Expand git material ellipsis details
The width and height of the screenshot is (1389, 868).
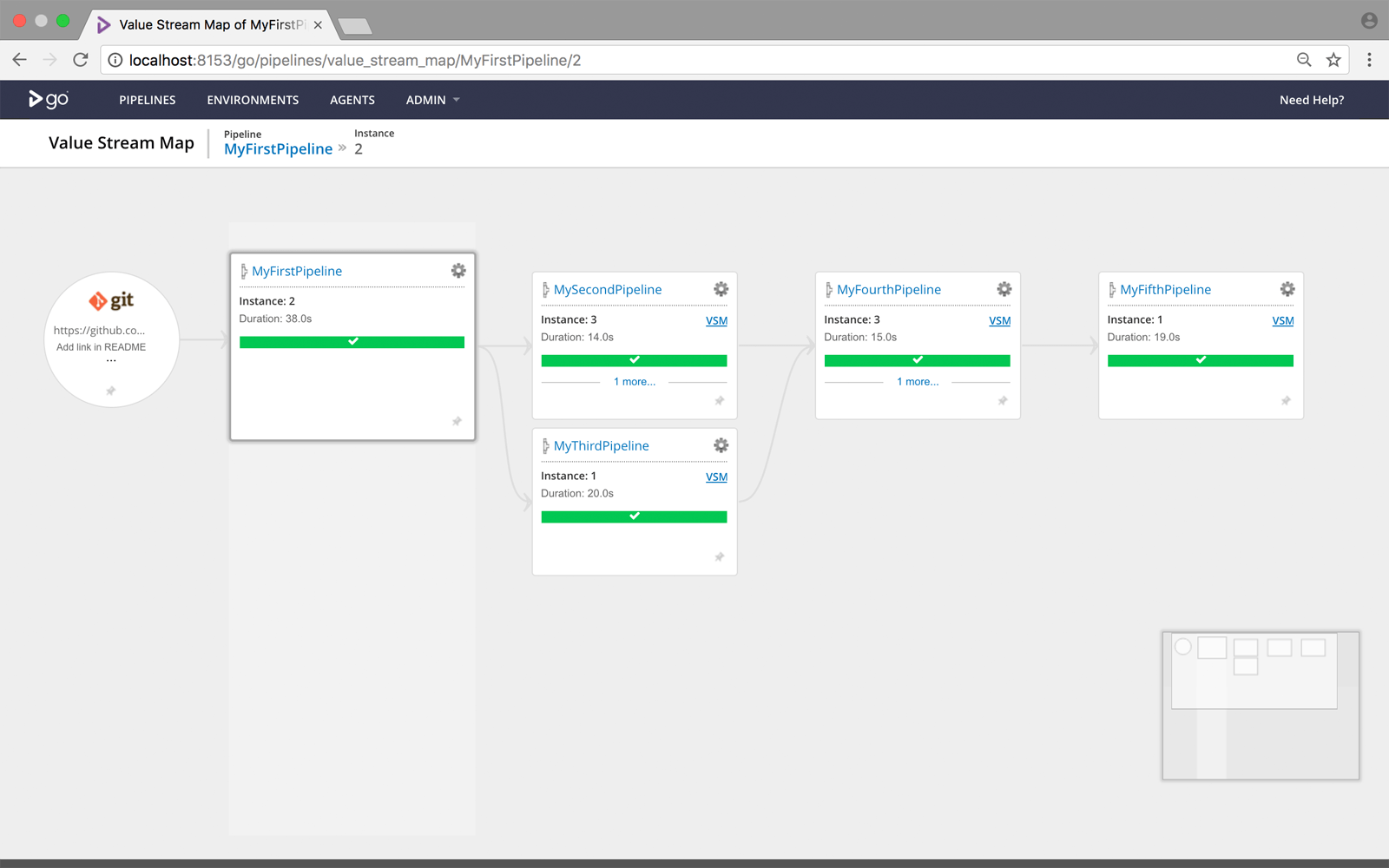111,359
